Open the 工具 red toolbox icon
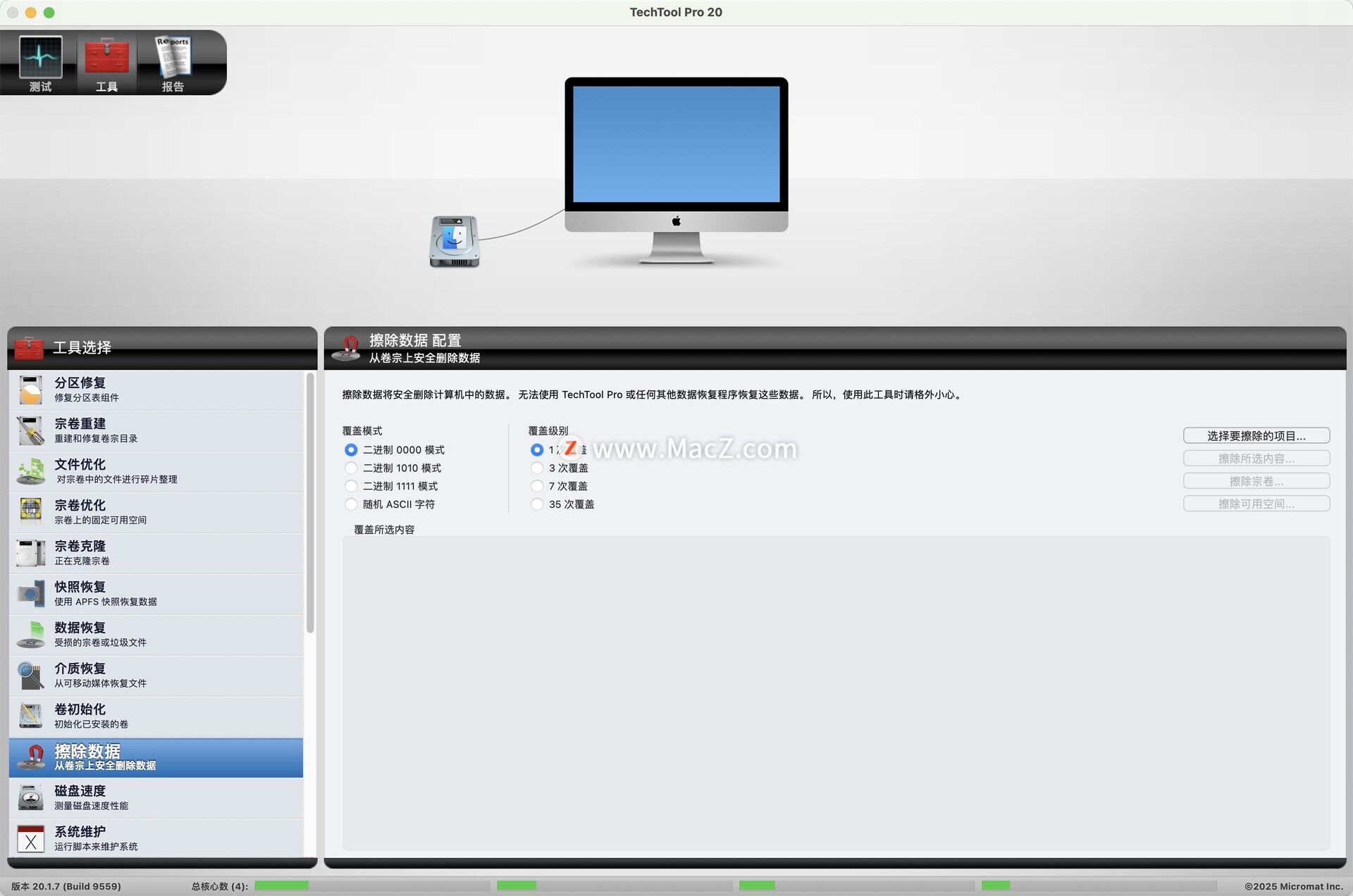 pos(106,57)
